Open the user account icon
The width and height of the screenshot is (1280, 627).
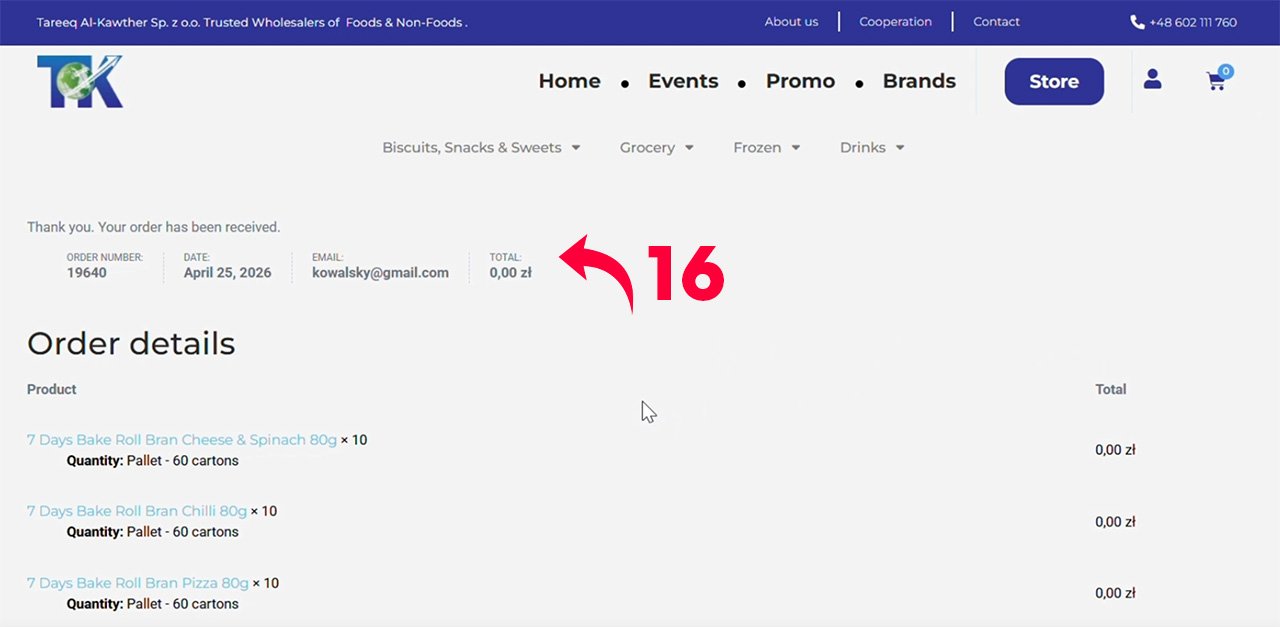coord(1152,79)
